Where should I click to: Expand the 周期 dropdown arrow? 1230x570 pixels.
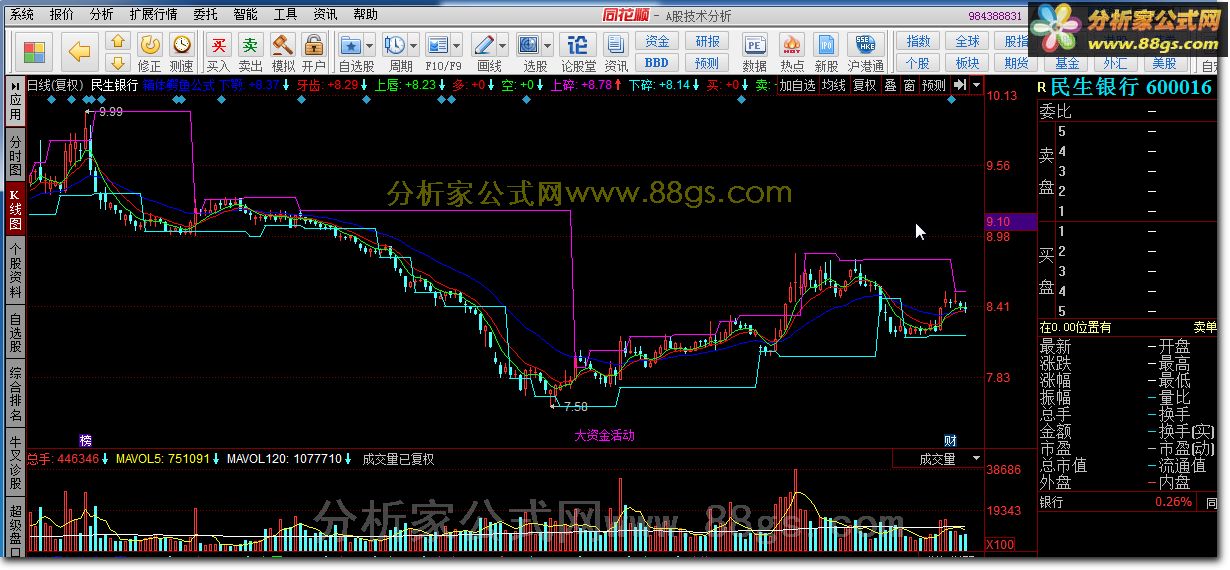coord(413,46)
